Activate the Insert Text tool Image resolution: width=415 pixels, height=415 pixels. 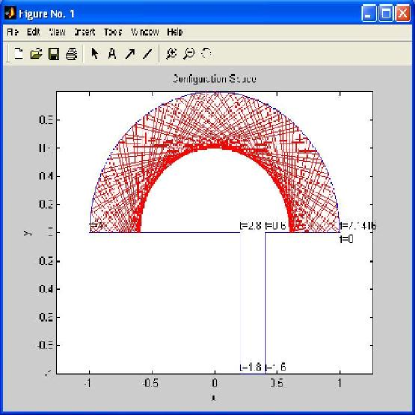112,53
